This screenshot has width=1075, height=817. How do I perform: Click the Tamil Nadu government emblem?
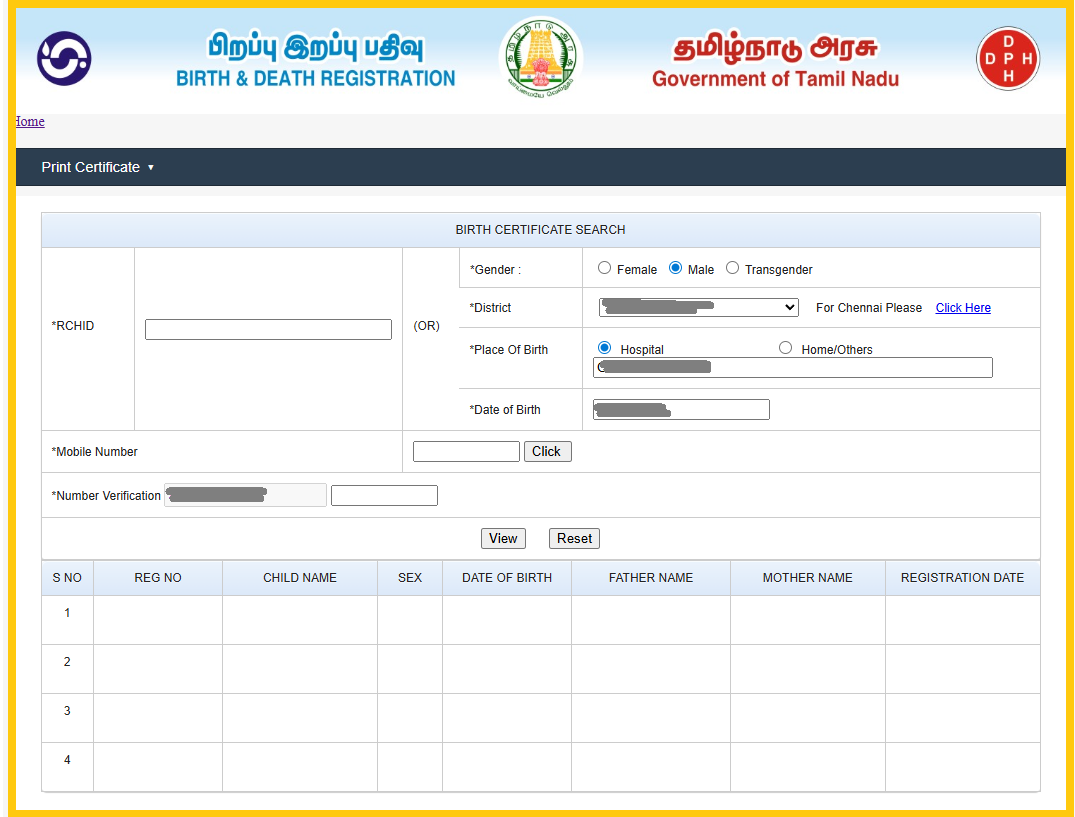(x=540, y=57)
